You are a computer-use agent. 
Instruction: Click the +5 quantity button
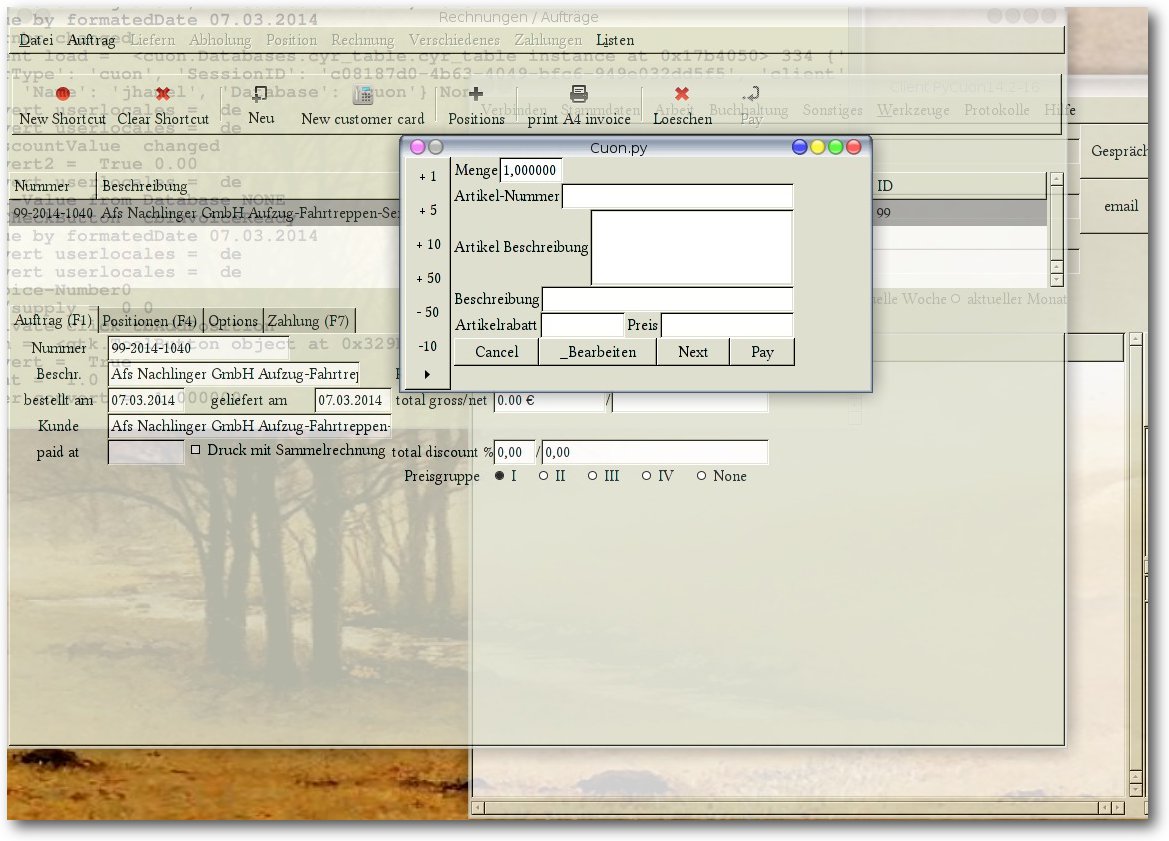pos(427,210)
